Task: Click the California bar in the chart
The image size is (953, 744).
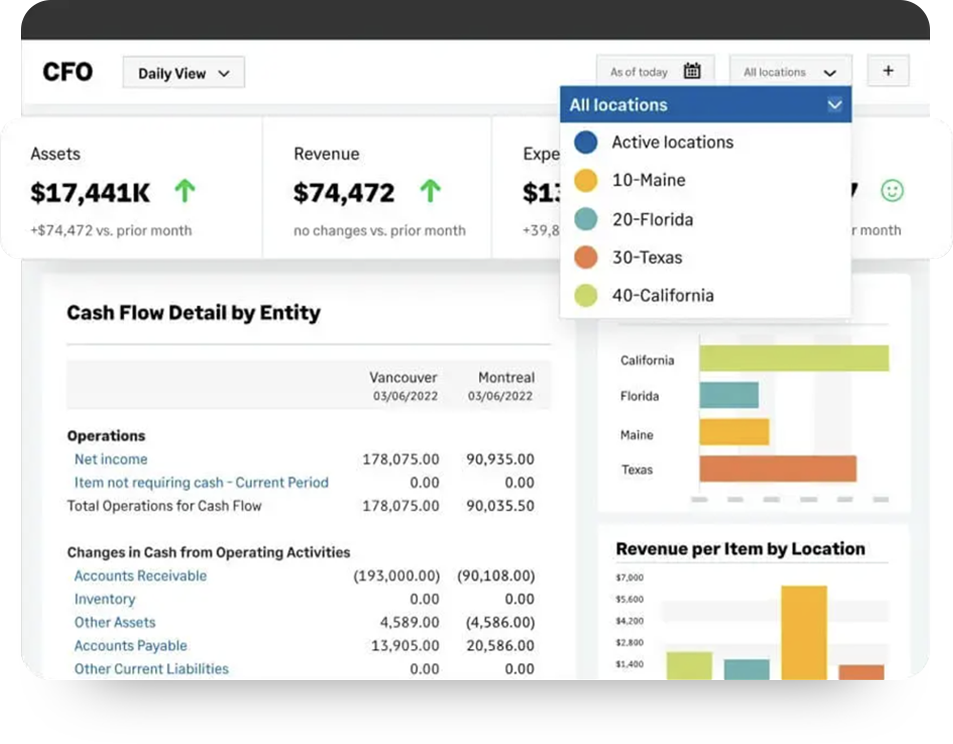Action: point(794,358)
